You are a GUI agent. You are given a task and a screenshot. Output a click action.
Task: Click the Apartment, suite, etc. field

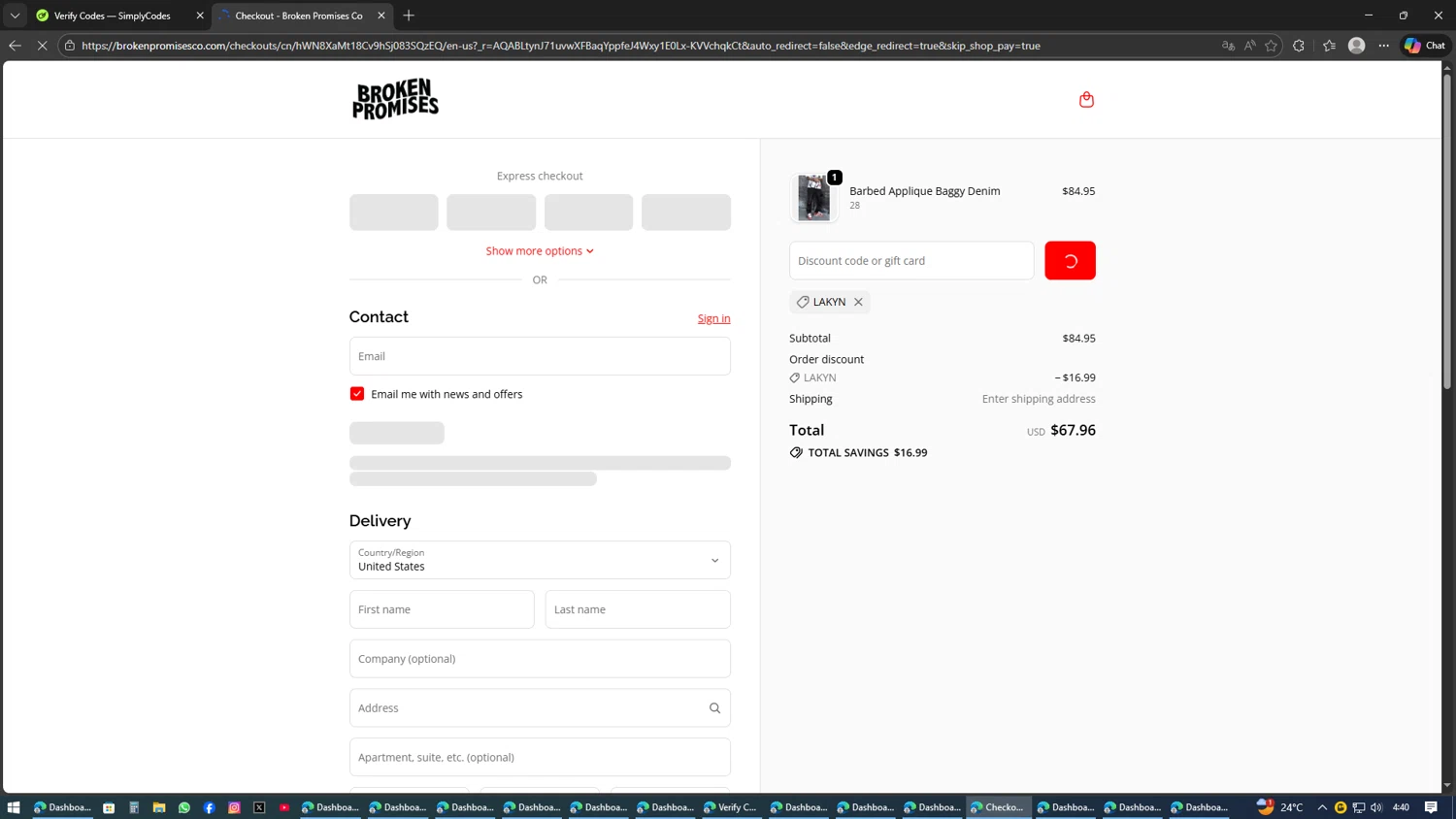[x=540, y=758]
